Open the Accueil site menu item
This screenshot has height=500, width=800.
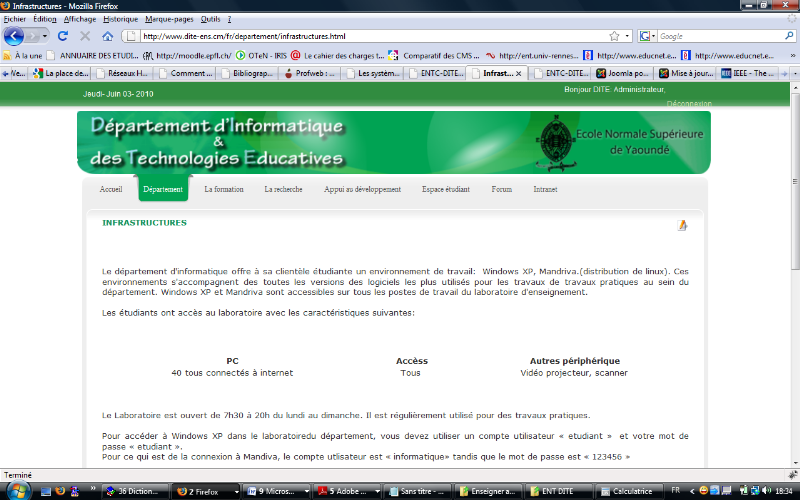pos(111,189)
